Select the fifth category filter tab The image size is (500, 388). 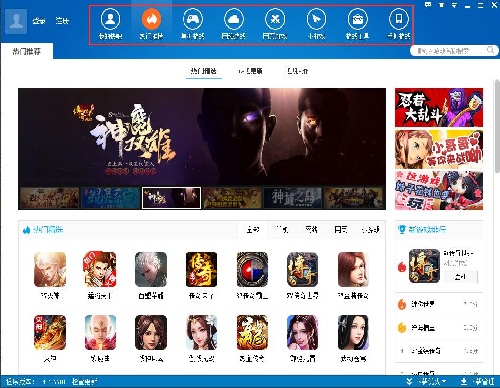370,230
